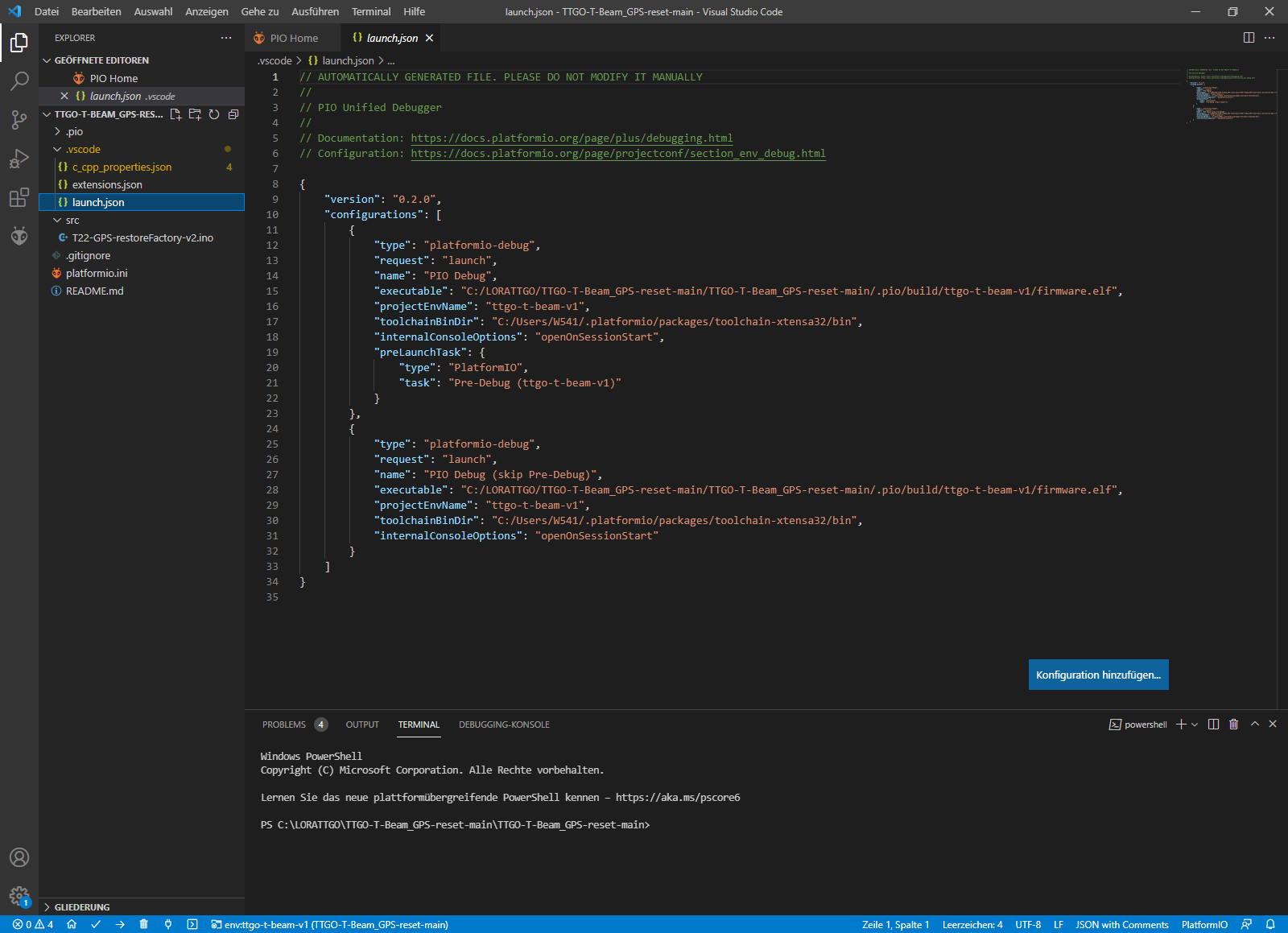Open the Anzeigen menu
Viewport: 1288px width, 933px height.
(207, 12)
